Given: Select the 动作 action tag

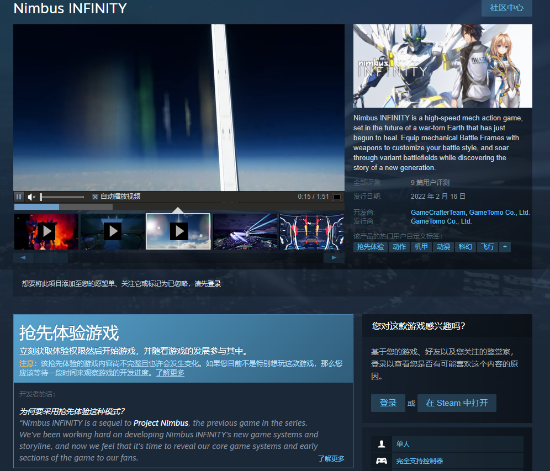Looking at the screenshot, I should [399, 247].
